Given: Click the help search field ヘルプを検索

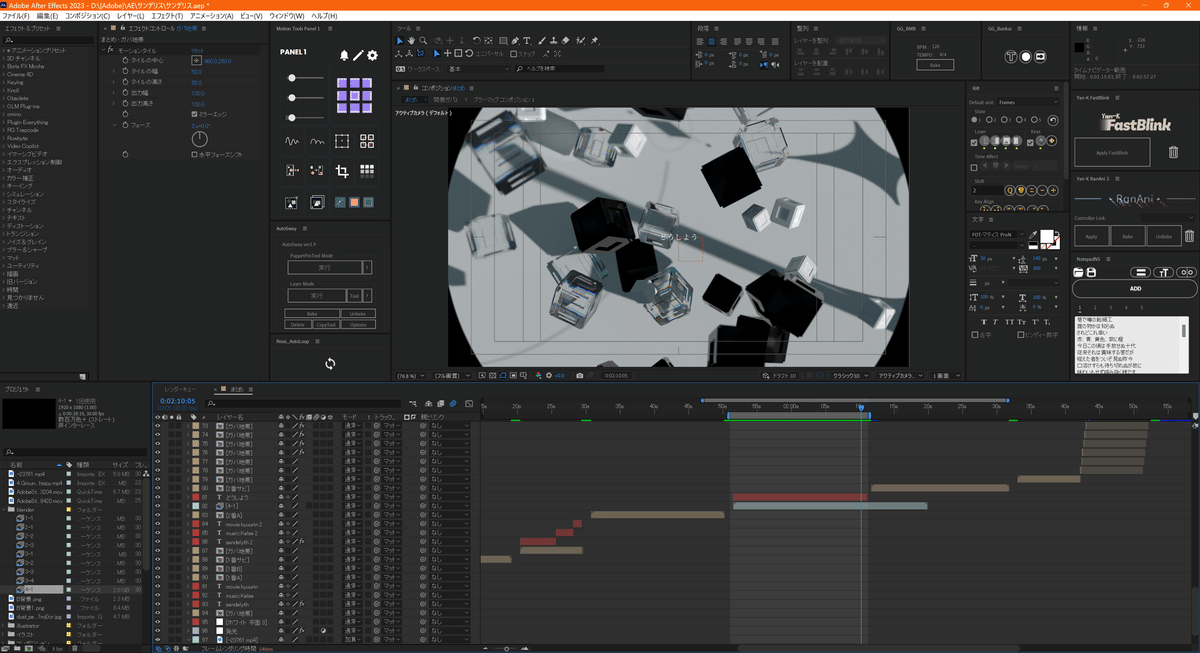Looking at the screenshot, I should (x=560, y=69).
